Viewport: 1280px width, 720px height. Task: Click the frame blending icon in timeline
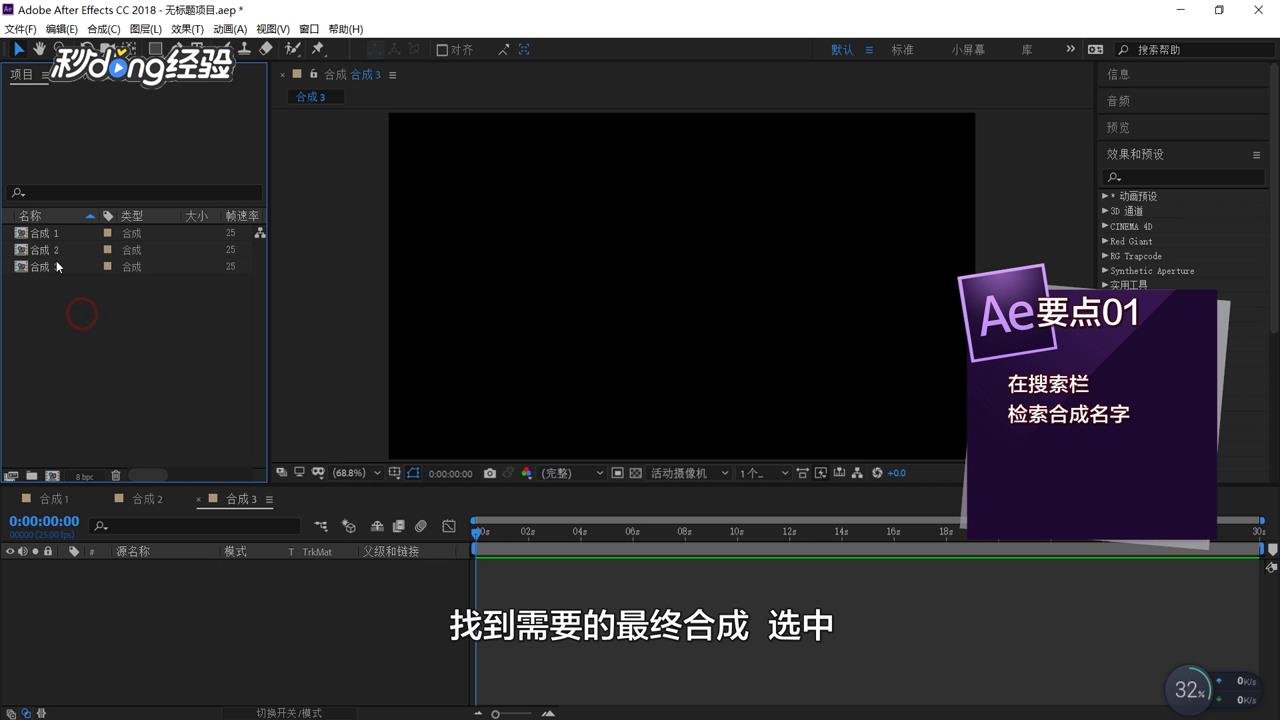pos(399,526)
